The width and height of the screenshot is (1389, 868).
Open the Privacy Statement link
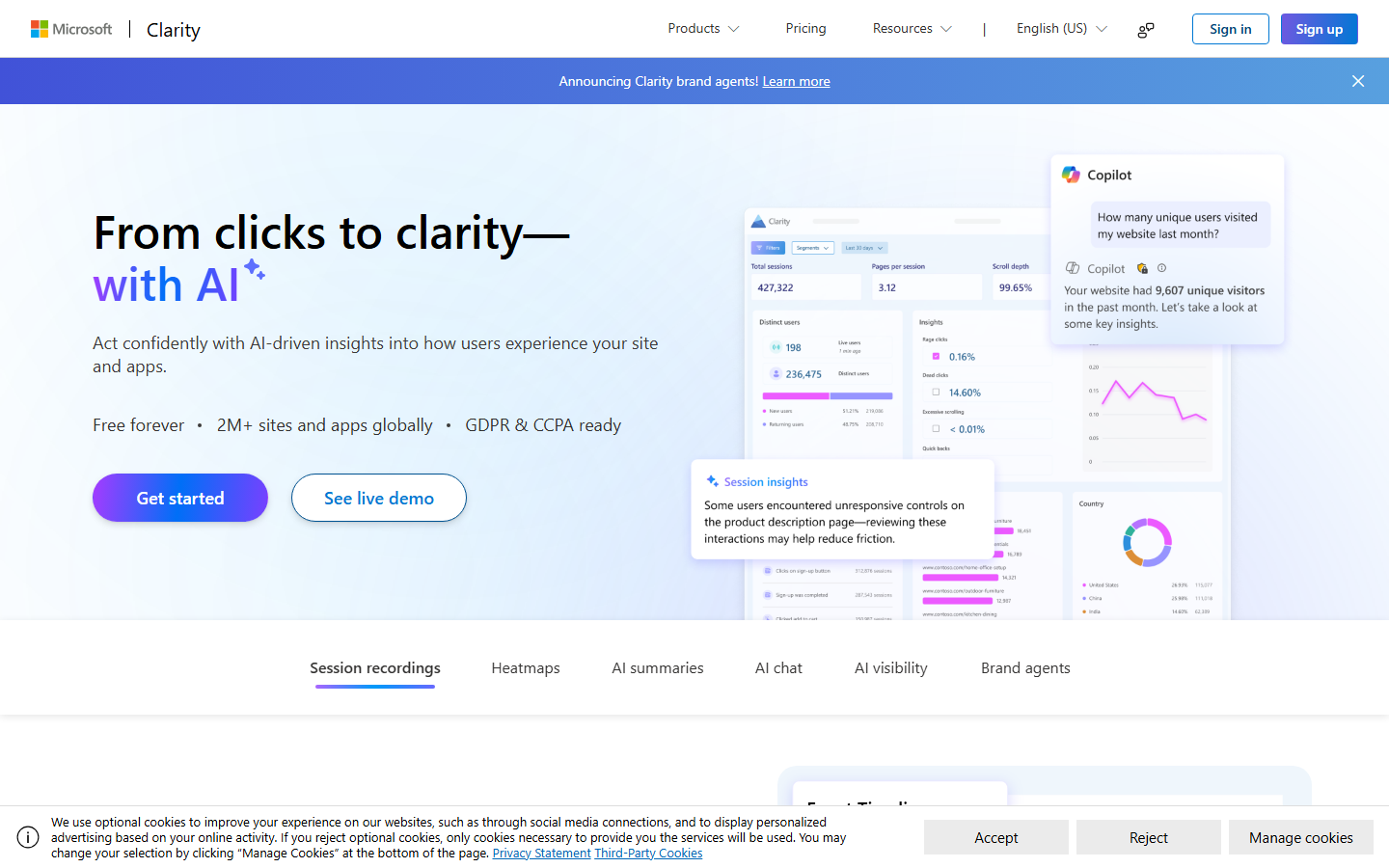pyautogui.click(x=541, y=854)
